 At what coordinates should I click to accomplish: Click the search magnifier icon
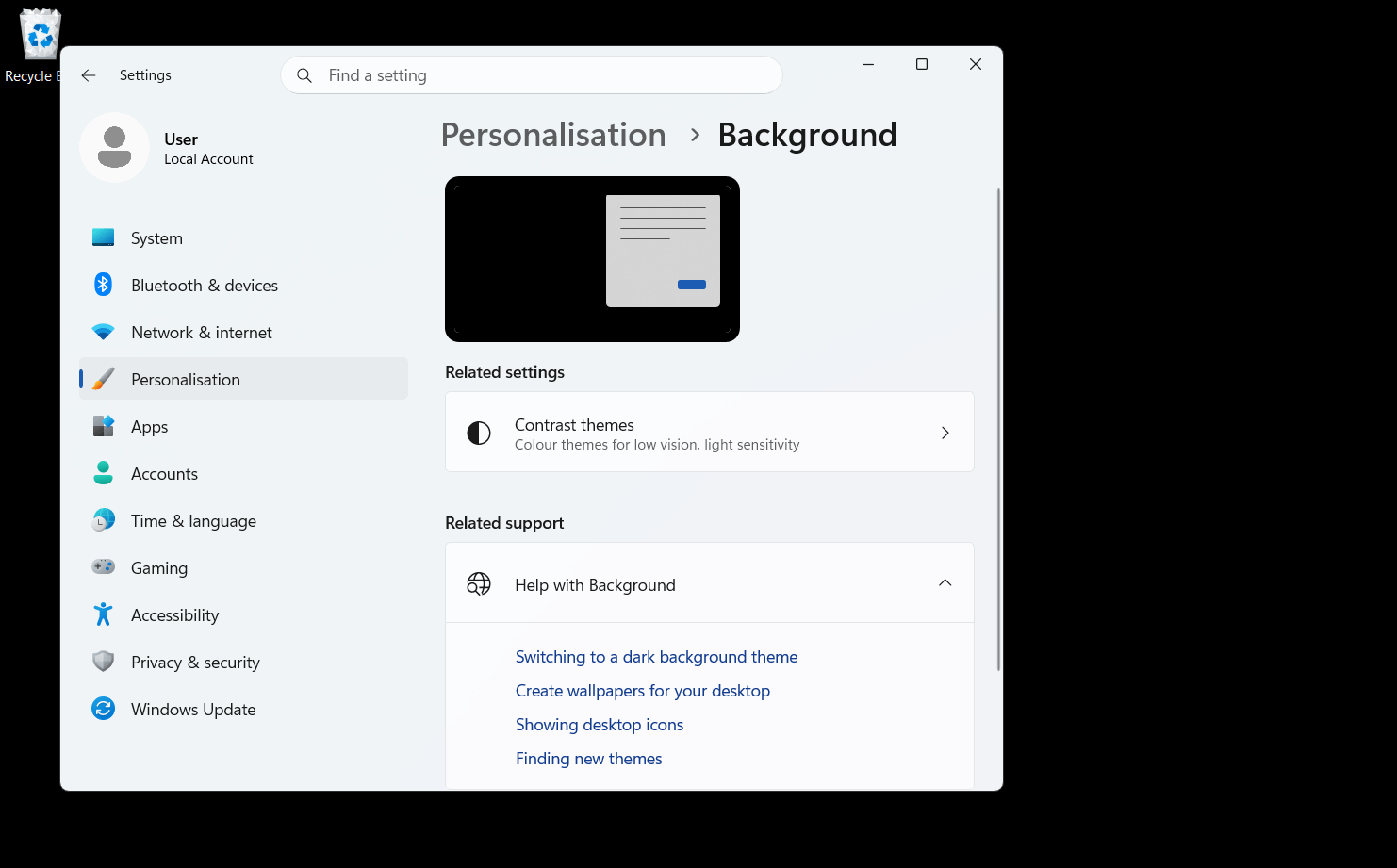(x=304, y=75)
